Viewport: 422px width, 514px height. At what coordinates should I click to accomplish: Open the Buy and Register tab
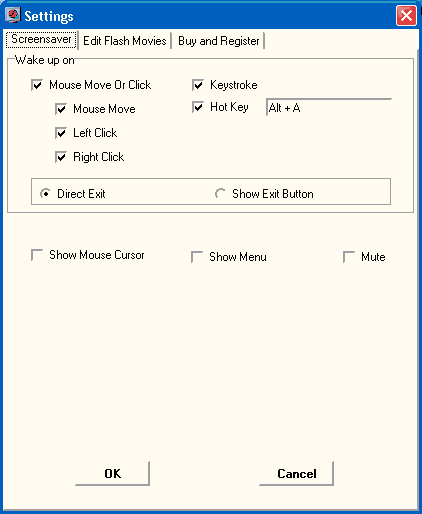[x=218, y=41]
